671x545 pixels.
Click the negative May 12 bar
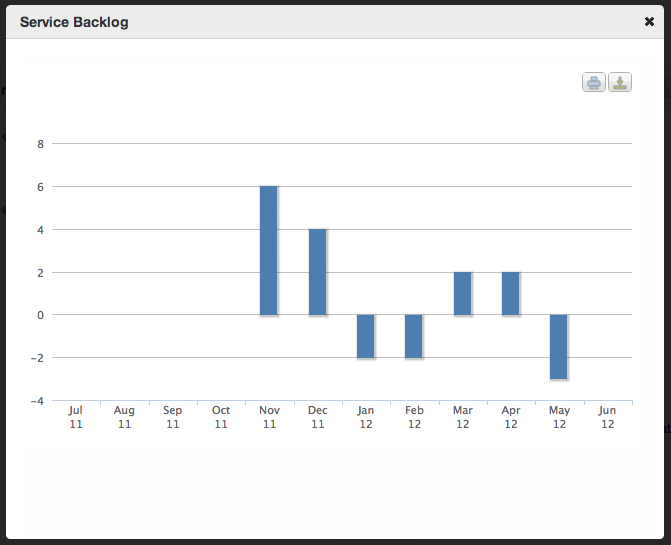pyautogui.click(x=558, y=347)
